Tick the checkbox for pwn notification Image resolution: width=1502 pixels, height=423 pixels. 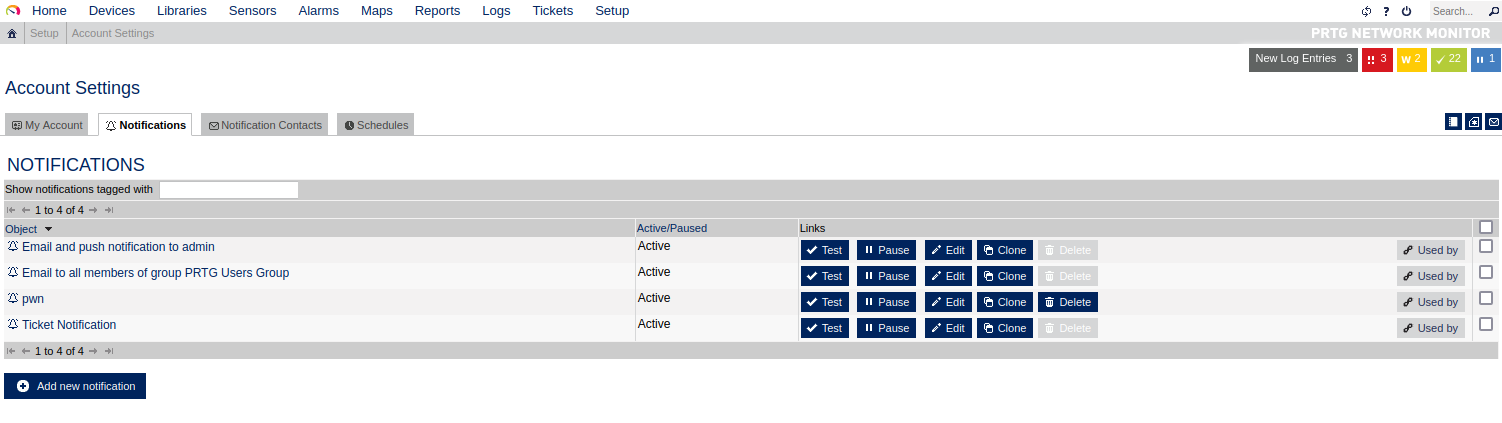[x=1486, y=298]
